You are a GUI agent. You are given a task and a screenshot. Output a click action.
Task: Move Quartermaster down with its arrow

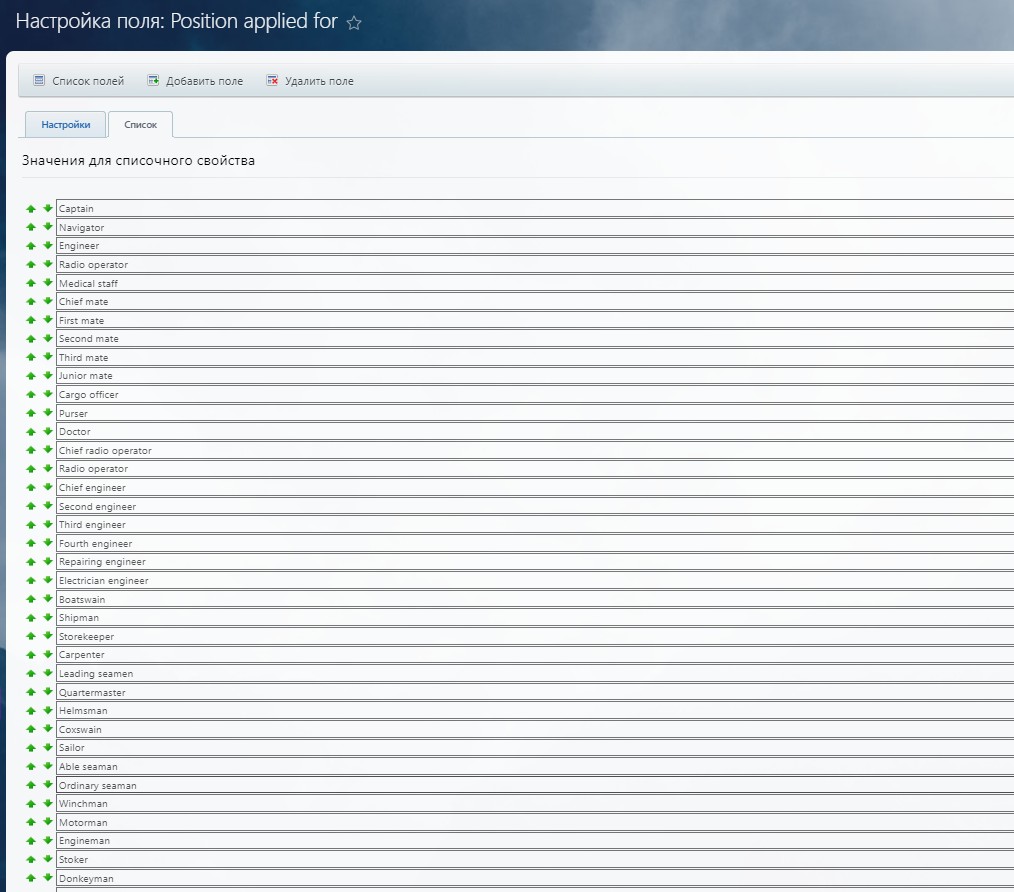click(48, 692)
